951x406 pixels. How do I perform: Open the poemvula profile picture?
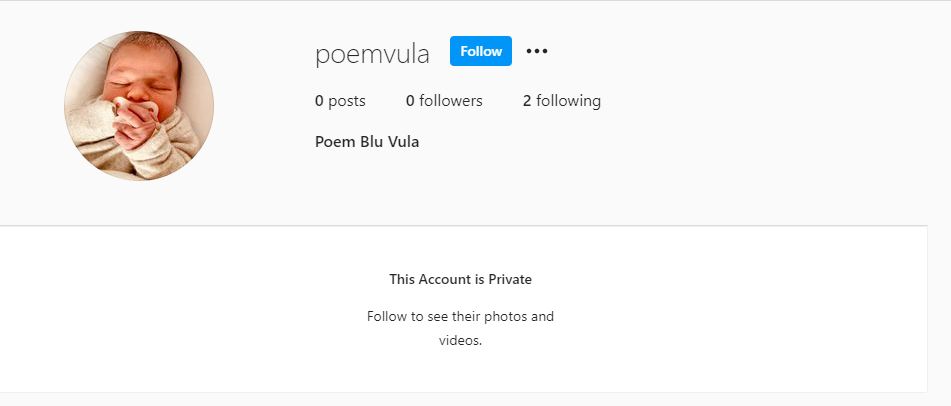[139, 106]
